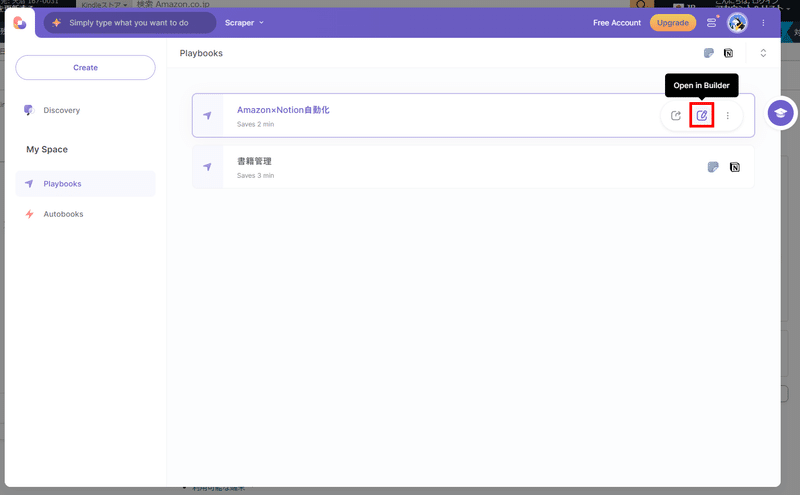Click the Notion icon on 書籍管理 row
Screen dimensions: 800x495
coord(735,167)
